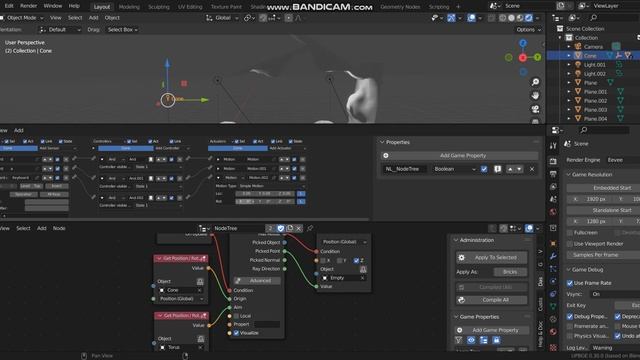The width and height of the screenshot is (640, 360).
Task: Toggle Debug Properties checkbox
Action: coord(570,316)
